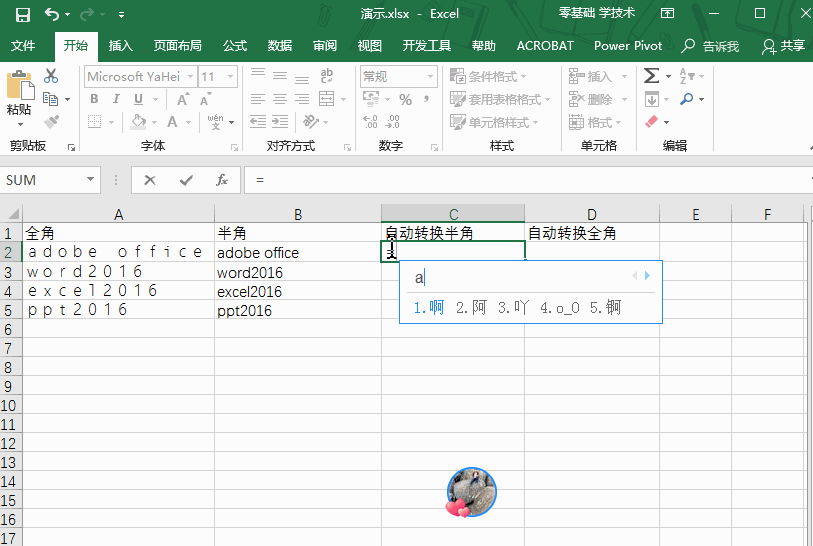Click the 删除 cells button
This screenshot has width=813, height=546.
(591, 99)
